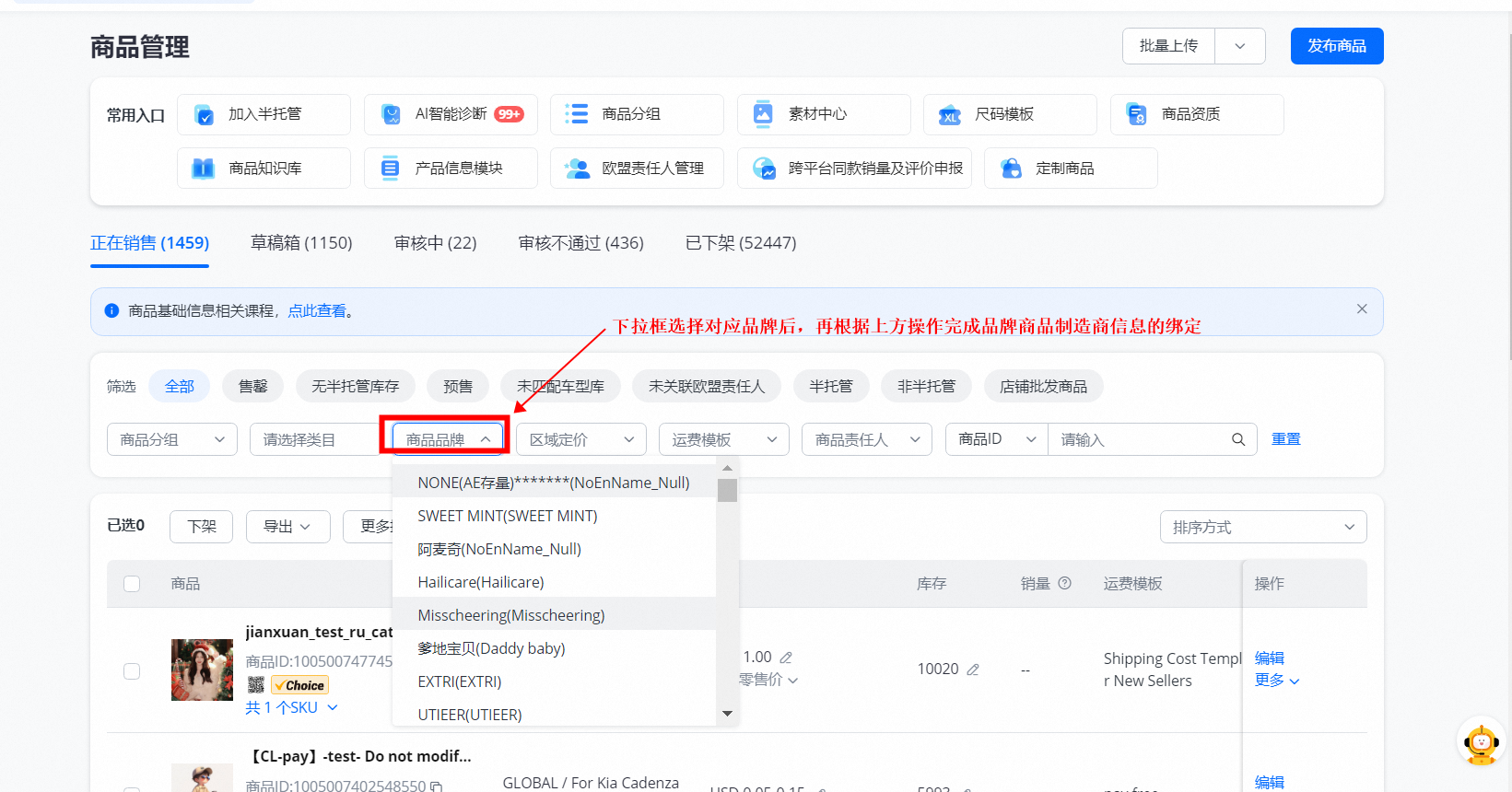The height and width of the screenshot is (792, 1512).
Task: Click the 销量 help question mark icon
Action: pyautogui.click(x=1065, y=583)
